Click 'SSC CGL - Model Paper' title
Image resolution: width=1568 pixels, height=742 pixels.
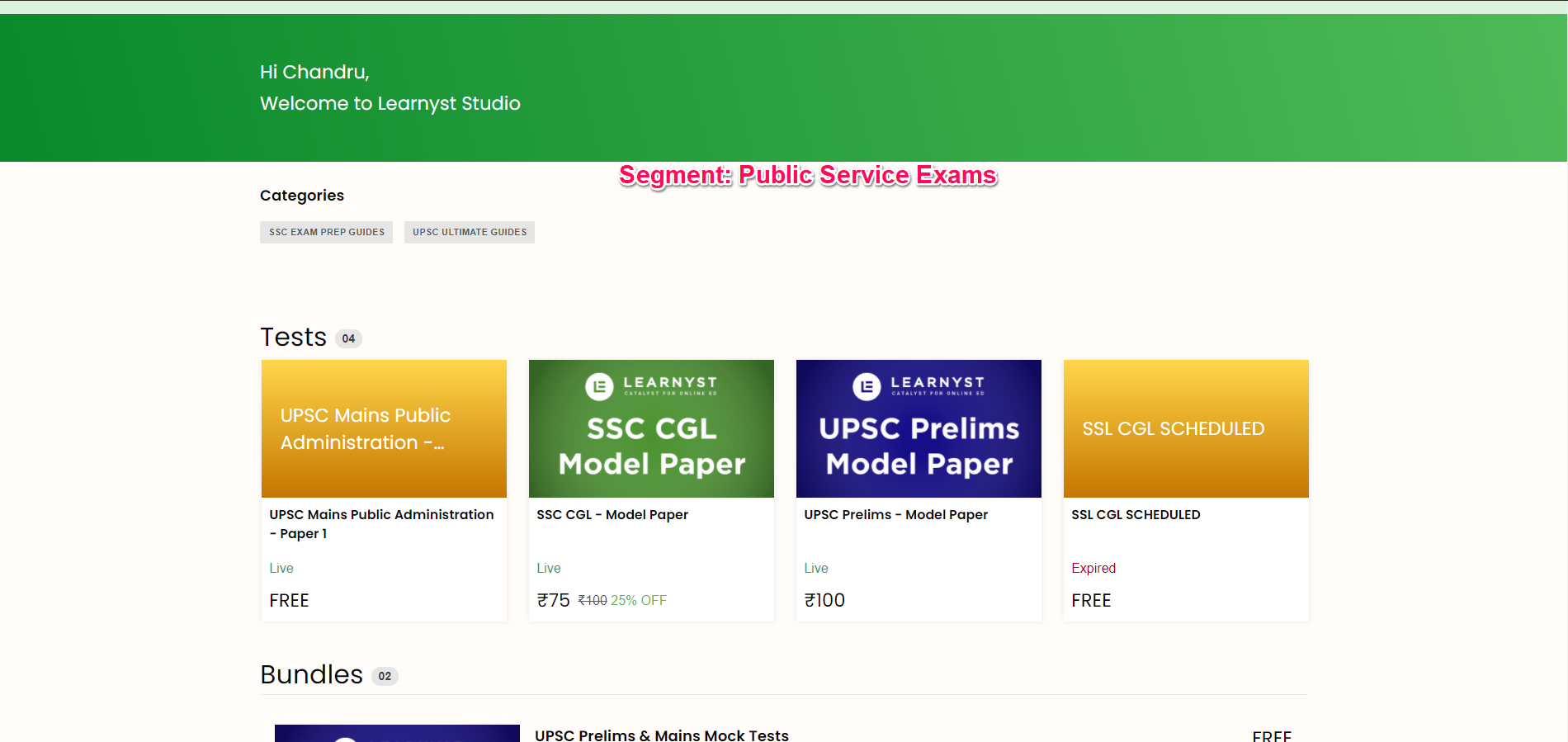[x=612, y=514]
